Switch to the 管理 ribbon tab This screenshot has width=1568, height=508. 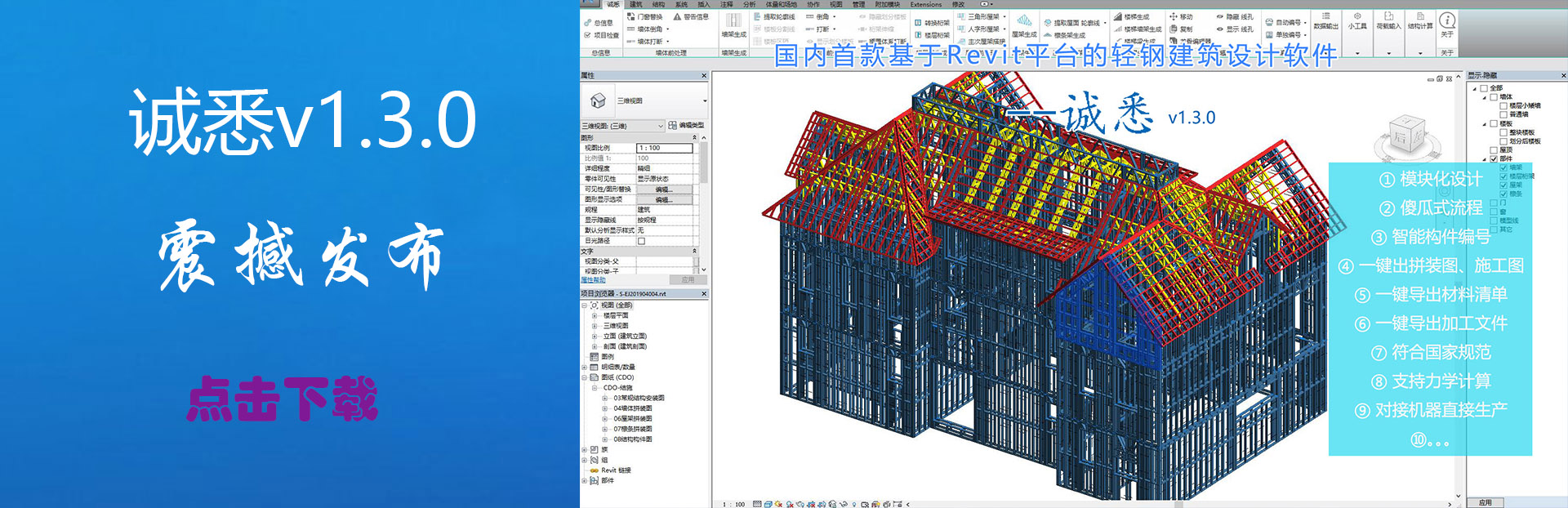858,4
